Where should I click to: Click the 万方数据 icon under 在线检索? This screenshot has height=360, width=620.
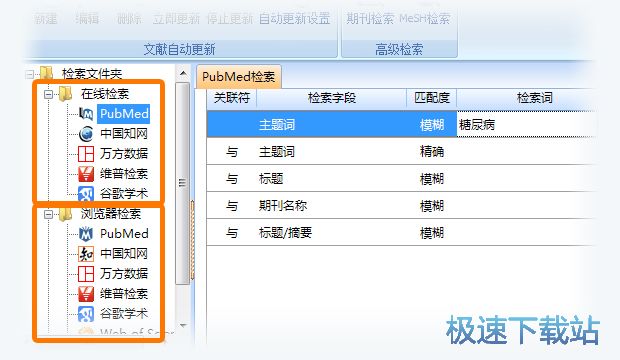tap(86, 154)
